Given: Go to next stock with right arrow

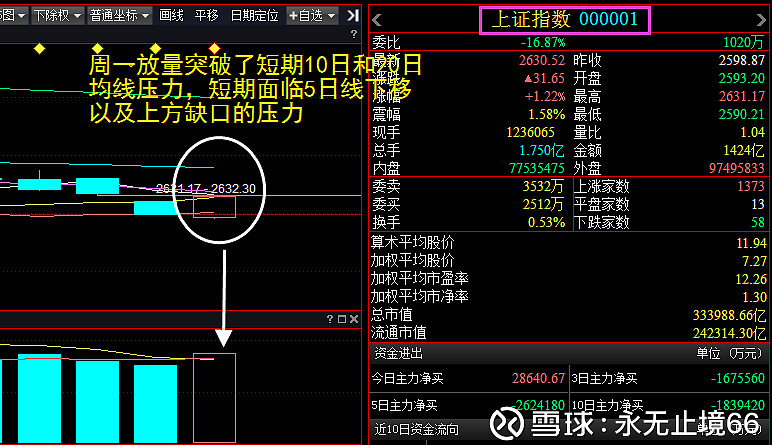Looking at the screenshot, I should pyautogui.click(x=761, y=20).
